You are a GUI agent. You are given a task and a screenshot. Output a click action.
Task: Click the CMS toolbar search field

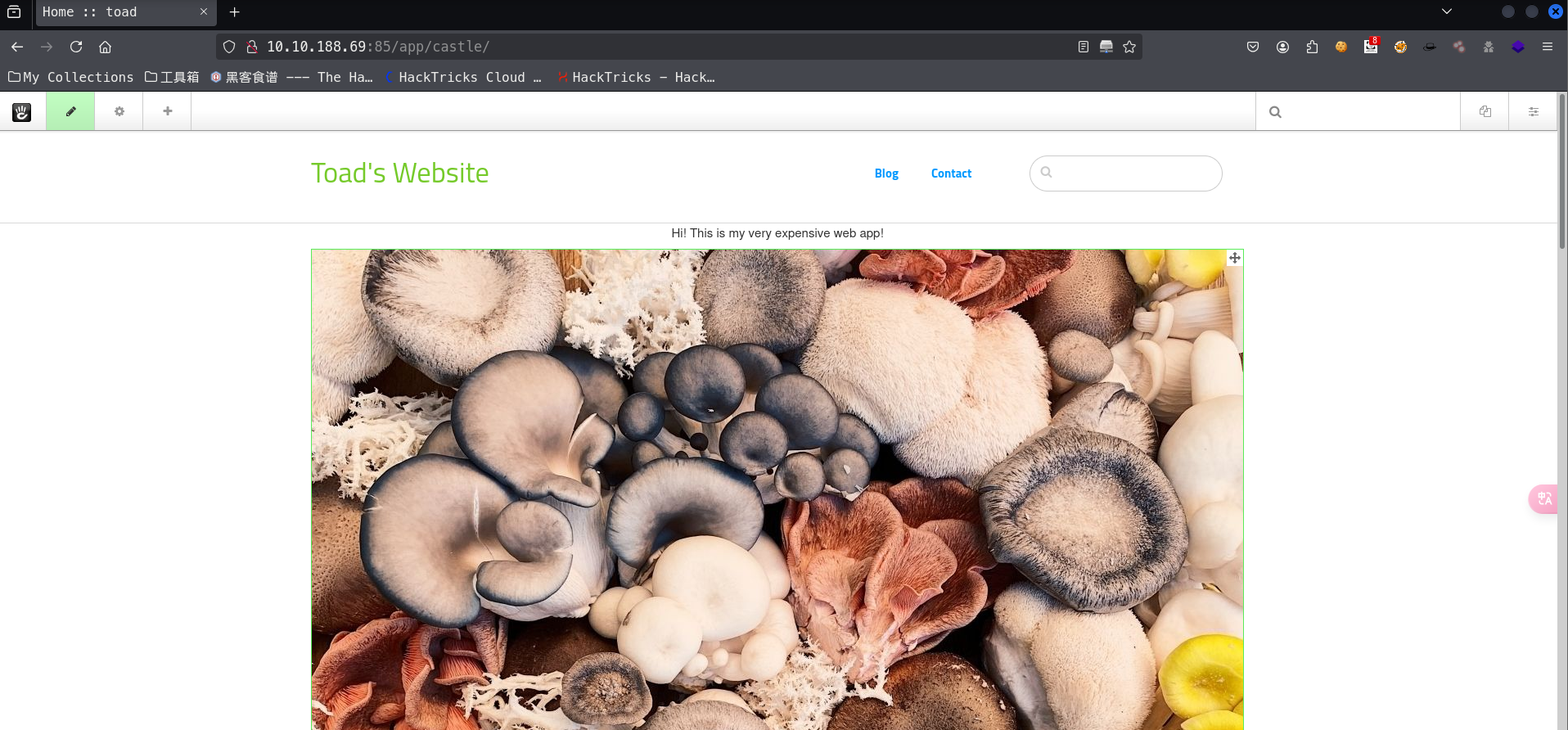[x=1358, y=111]
